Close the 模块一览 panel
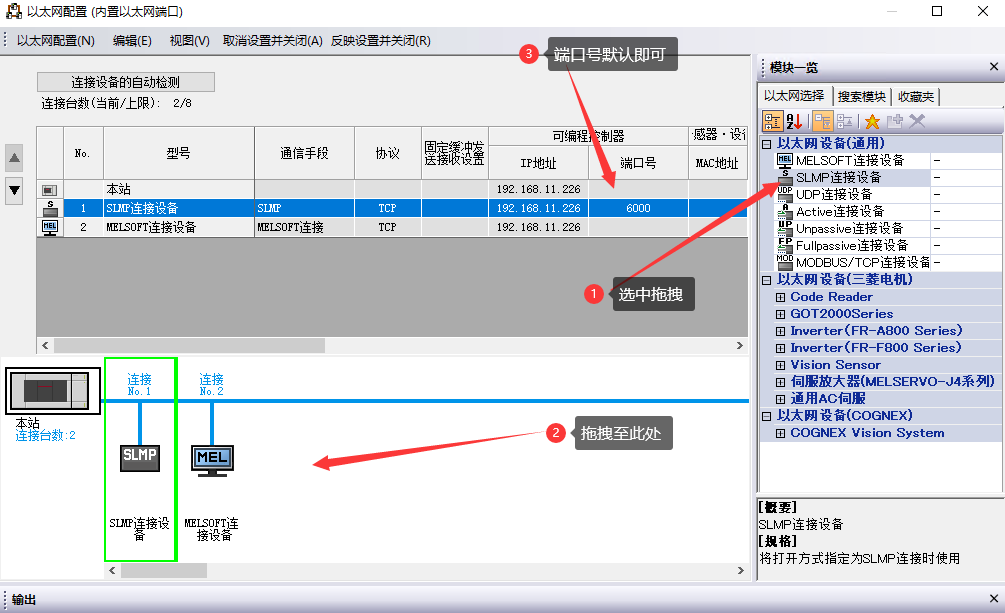 tap(993, 67)
